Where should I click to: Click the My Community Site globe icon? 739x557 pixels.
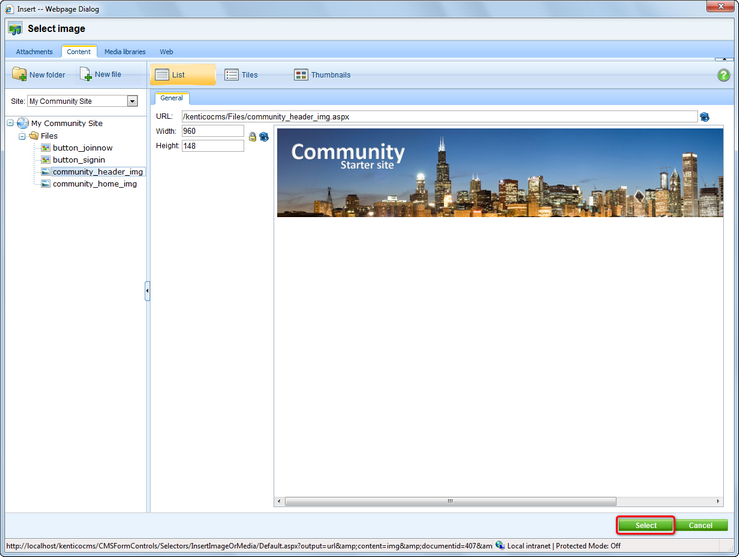pyautogui.click(x=23, y=123)
